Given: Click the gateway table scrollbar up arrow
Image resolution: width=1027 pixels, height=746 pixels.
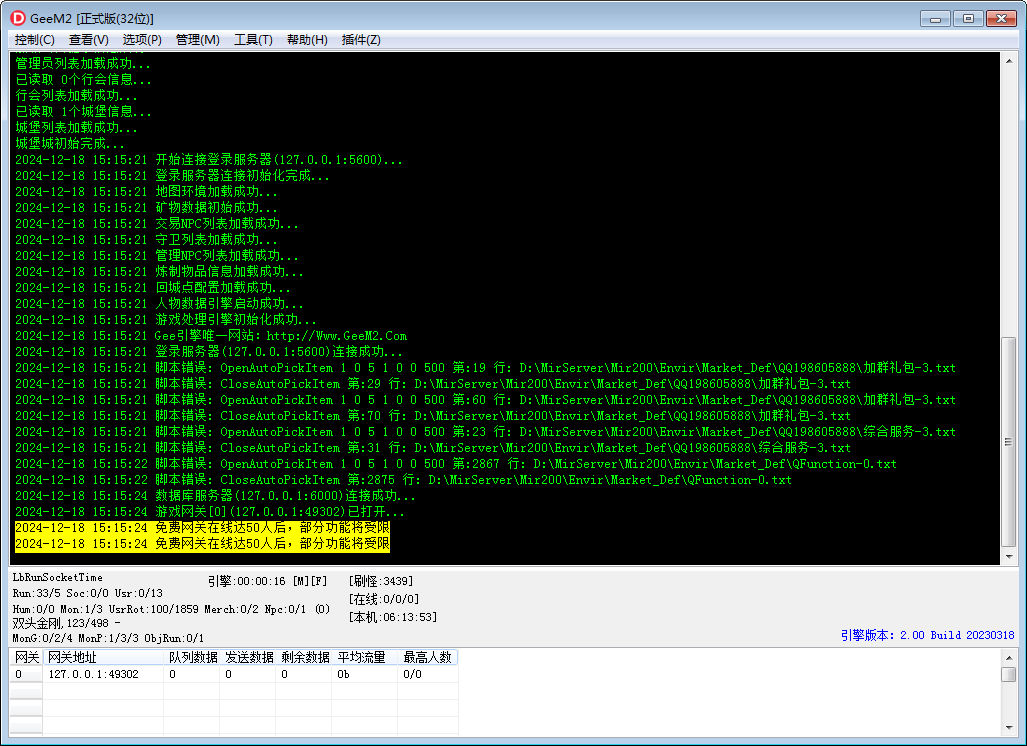Looking at the screenshot, I should pos(1009,658).
